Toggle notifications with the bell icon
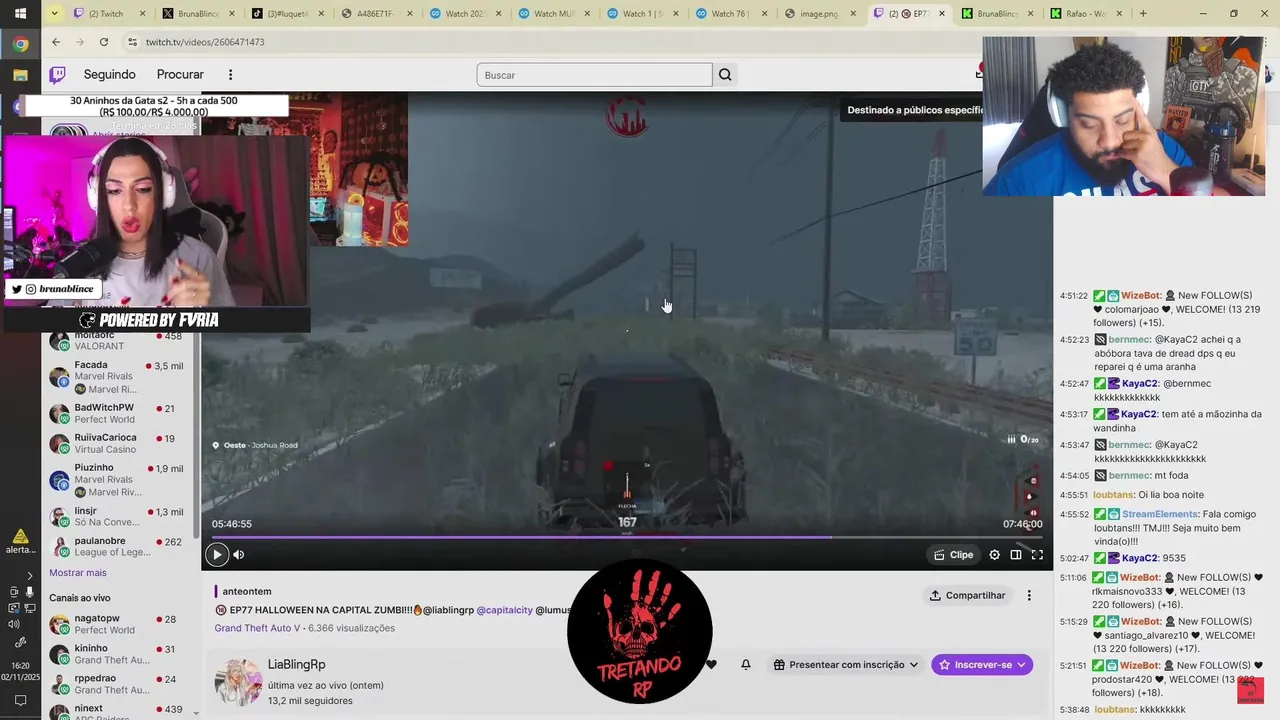The width and height of the screenshot is (1280, 720). point(745,665)
